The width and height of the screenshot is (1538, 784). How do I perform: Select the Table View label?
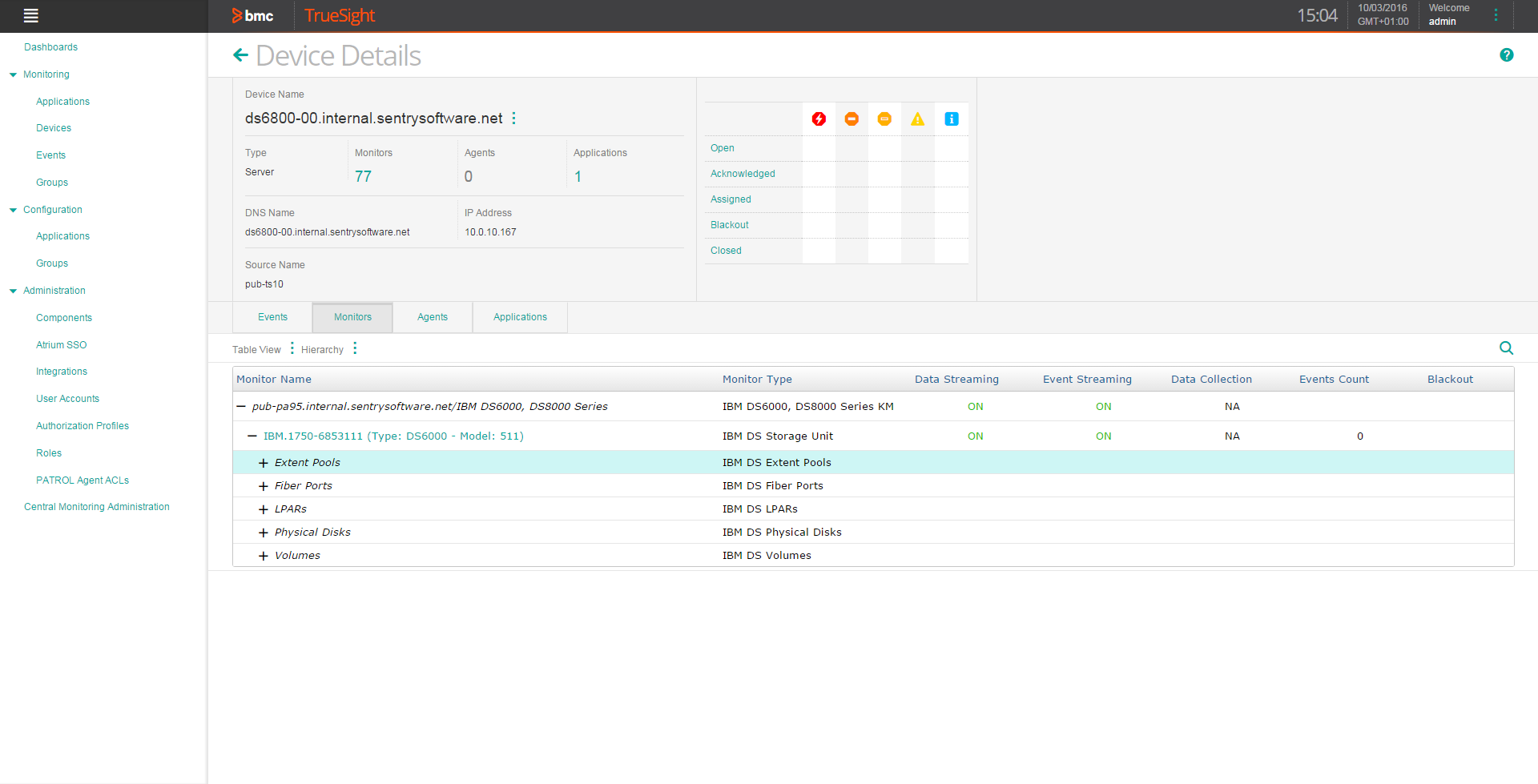click(x=256, y=350)
